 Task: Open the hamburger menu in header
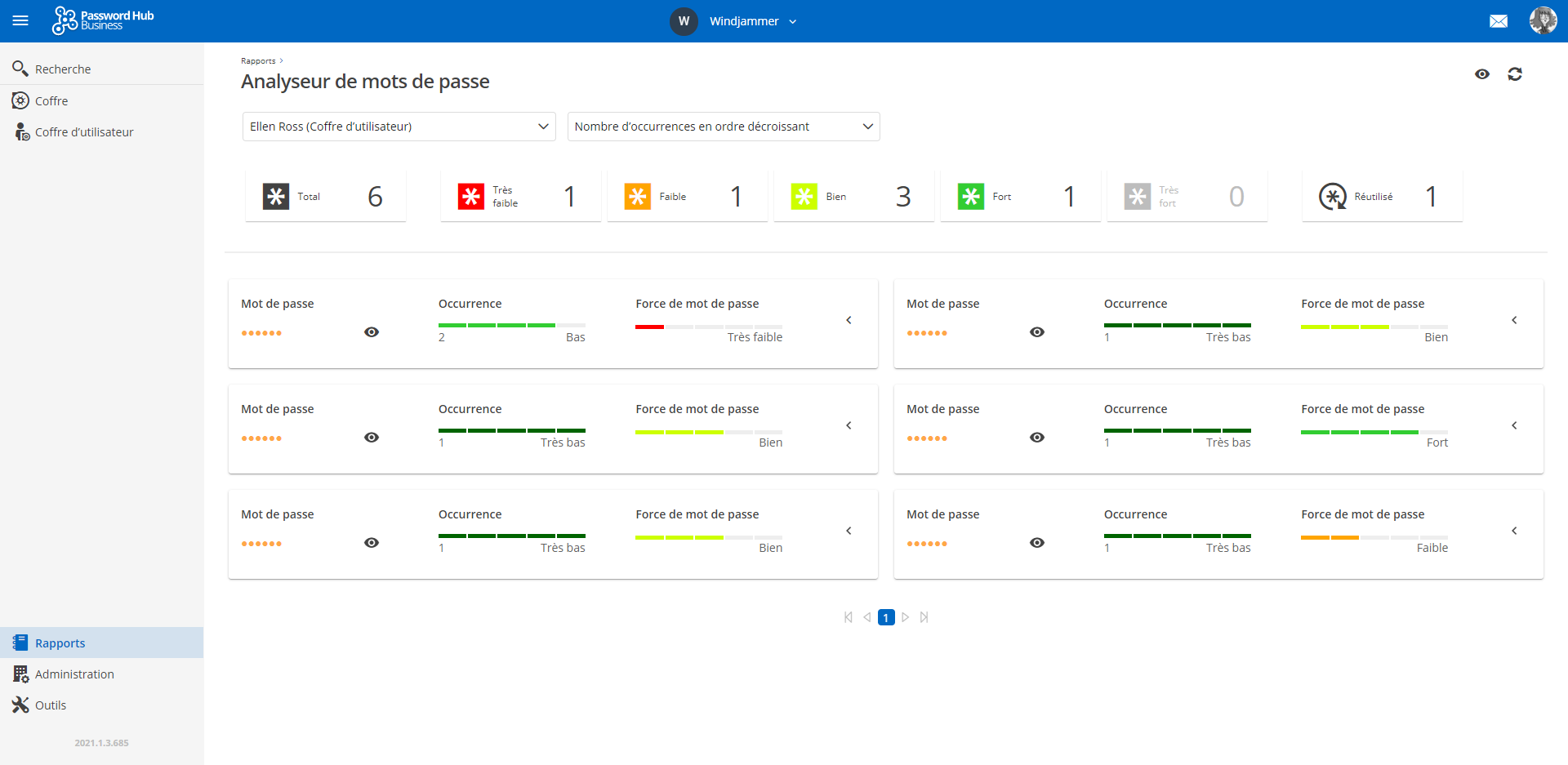pyautogui.click(x=20, y=20)
